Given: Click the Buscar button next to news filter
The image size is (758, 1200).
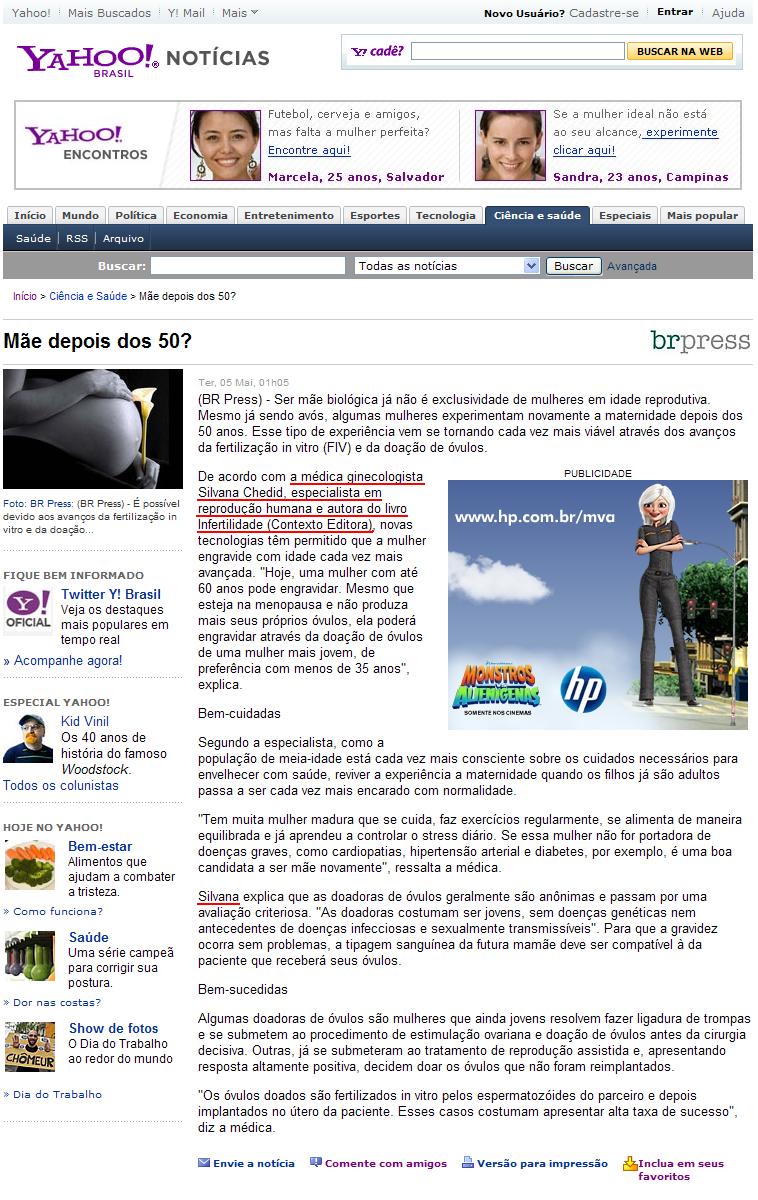Looking at the screenshot, I should [x=573, y=266].
